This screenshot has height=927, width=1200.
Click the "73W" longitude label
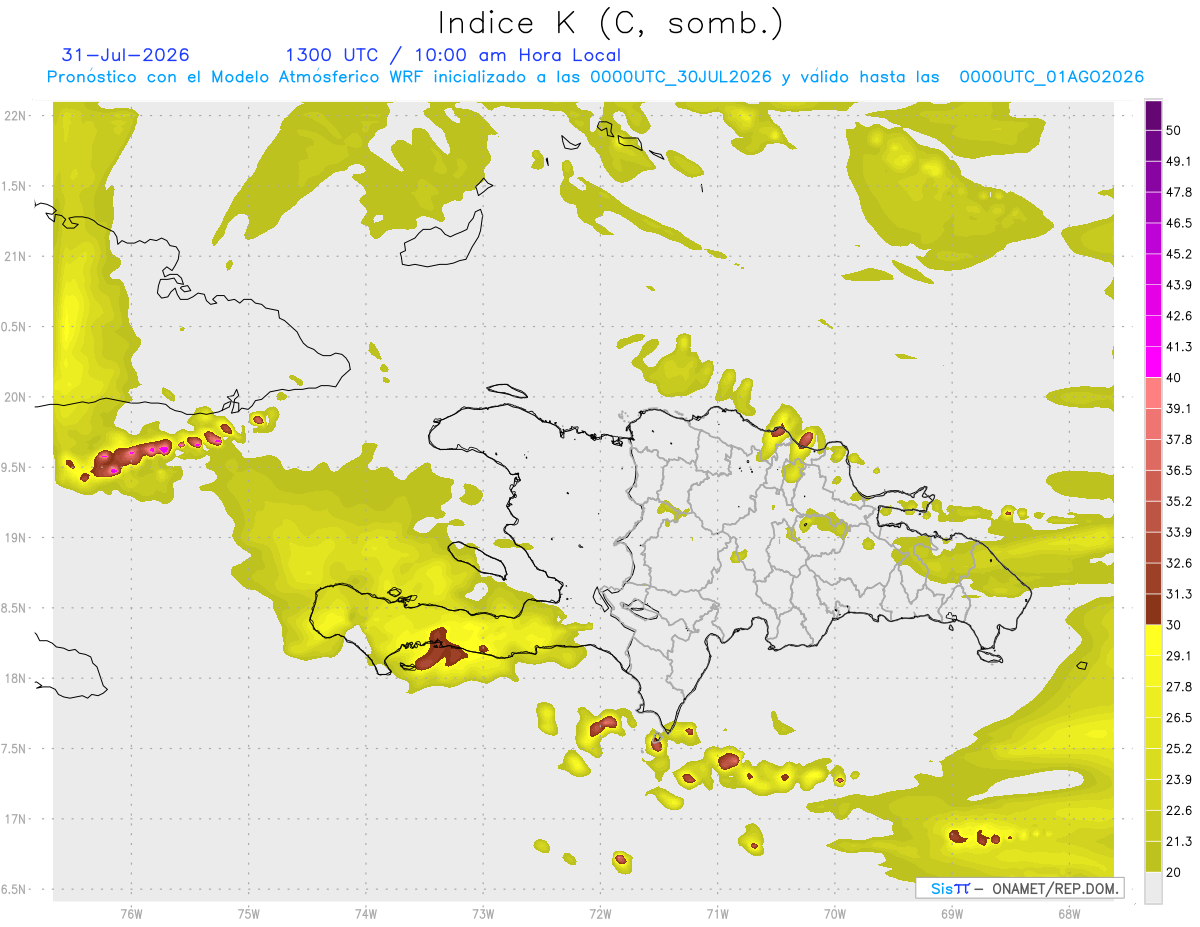(x=483, y=912)
